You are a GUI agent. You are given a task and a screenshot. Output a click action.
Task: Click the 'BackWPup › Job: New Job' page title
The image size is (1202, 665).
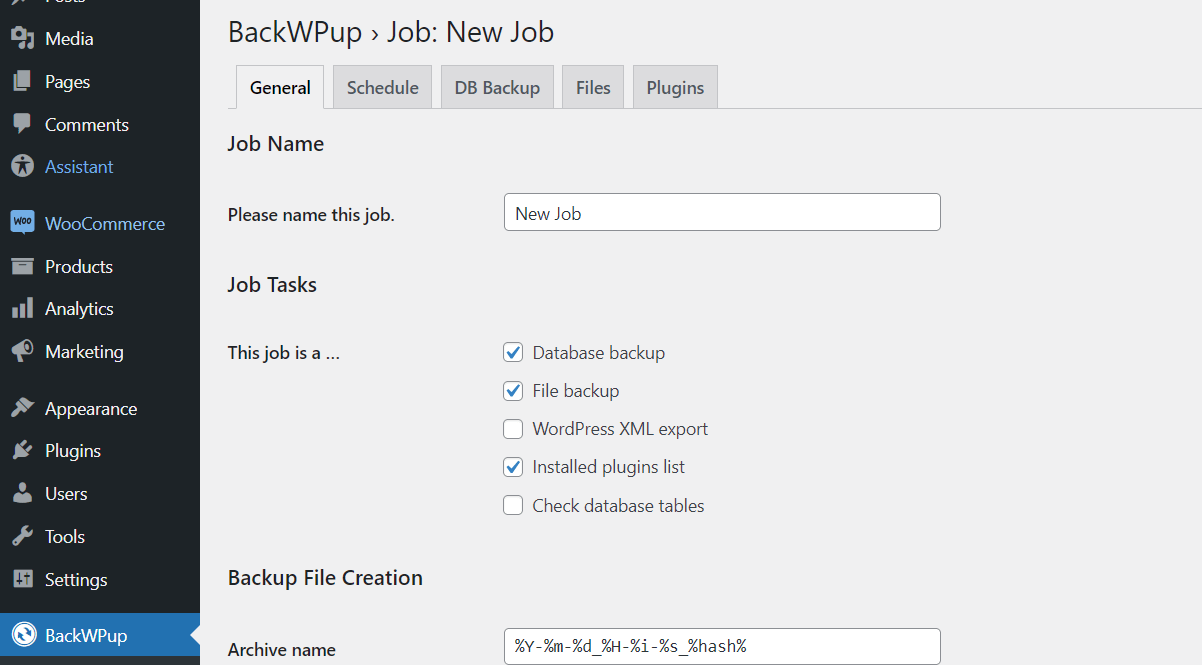tap(391, 32)
